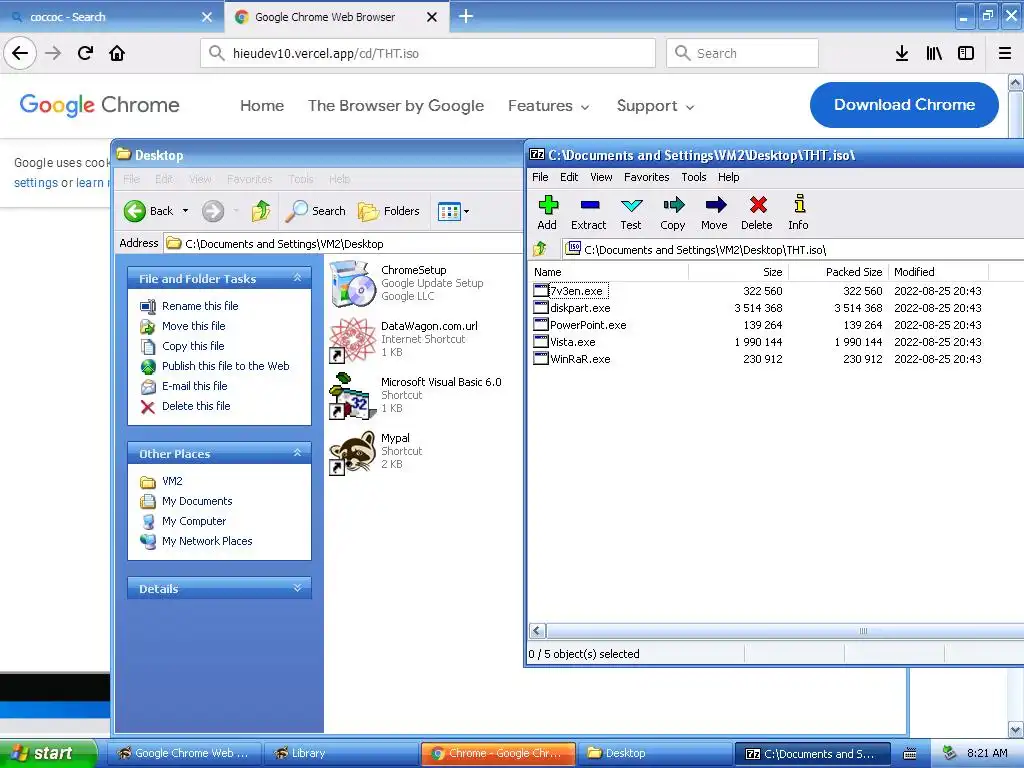Expand Features menu on Chrome page
The height and width of the screenshot is (768, 1024).
(549, 106)
